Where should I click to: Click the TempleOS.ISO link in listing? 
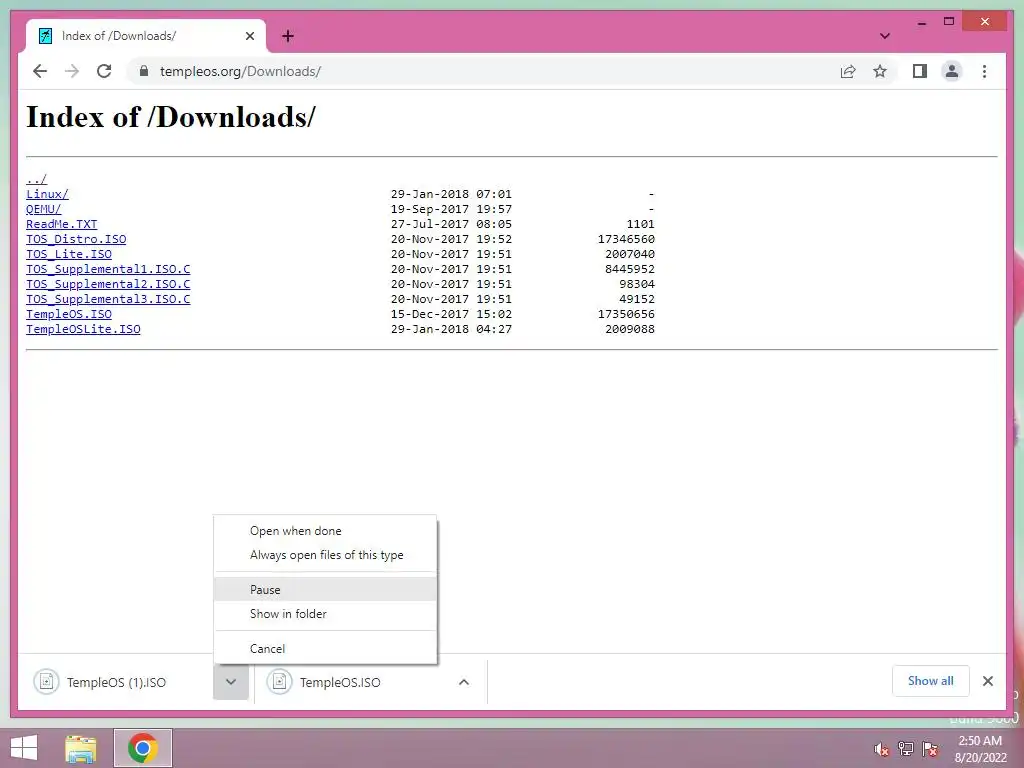(x=69, y=314)
